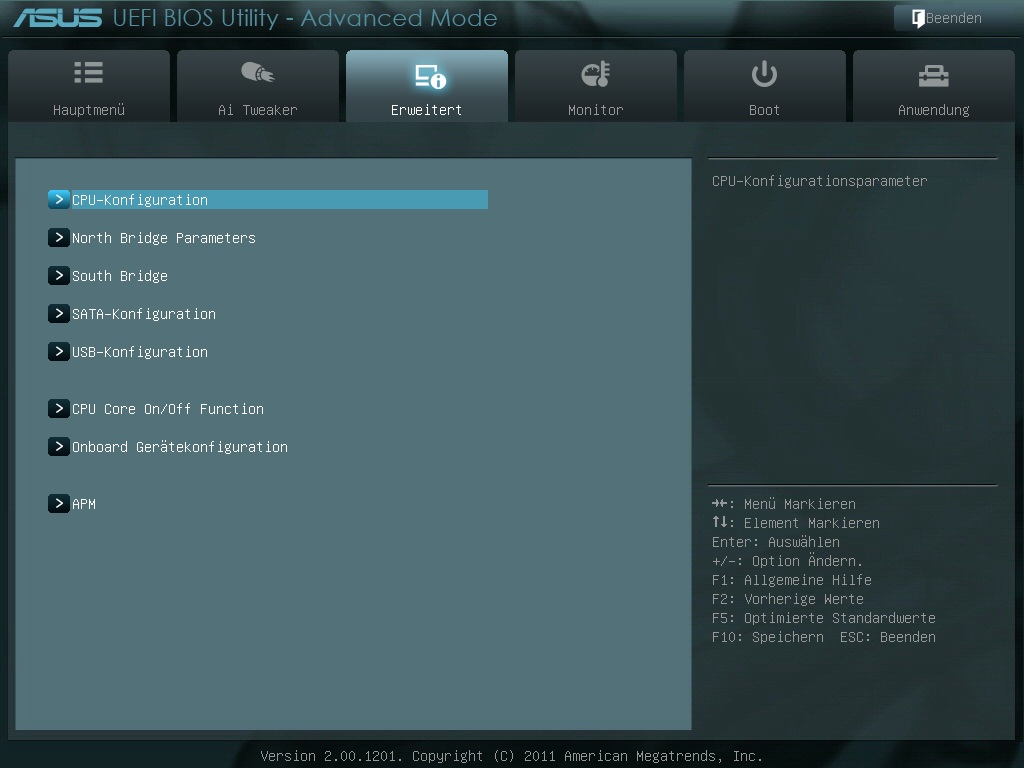This screenshot has width=1024, height=768.
Task: Click the 'UEFI BIOS Utility' title text
Action: tap(196, 18)
